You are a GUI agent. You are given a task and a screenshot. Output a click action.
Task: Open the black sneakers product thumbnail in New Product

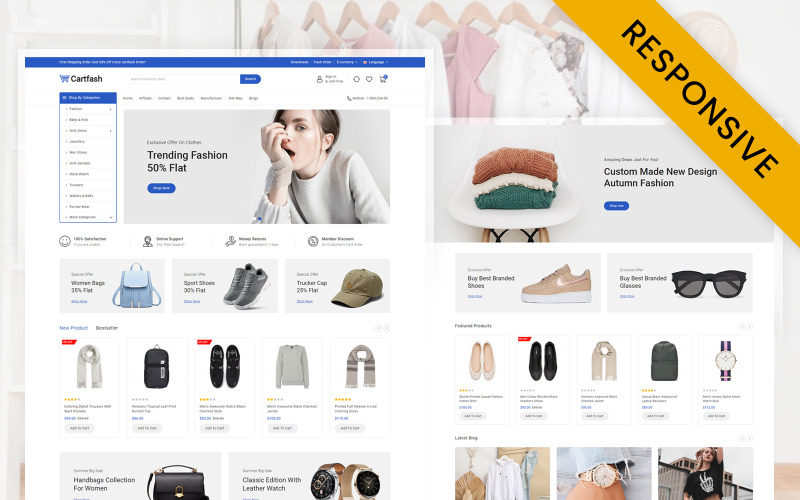[x=225, y=366]
